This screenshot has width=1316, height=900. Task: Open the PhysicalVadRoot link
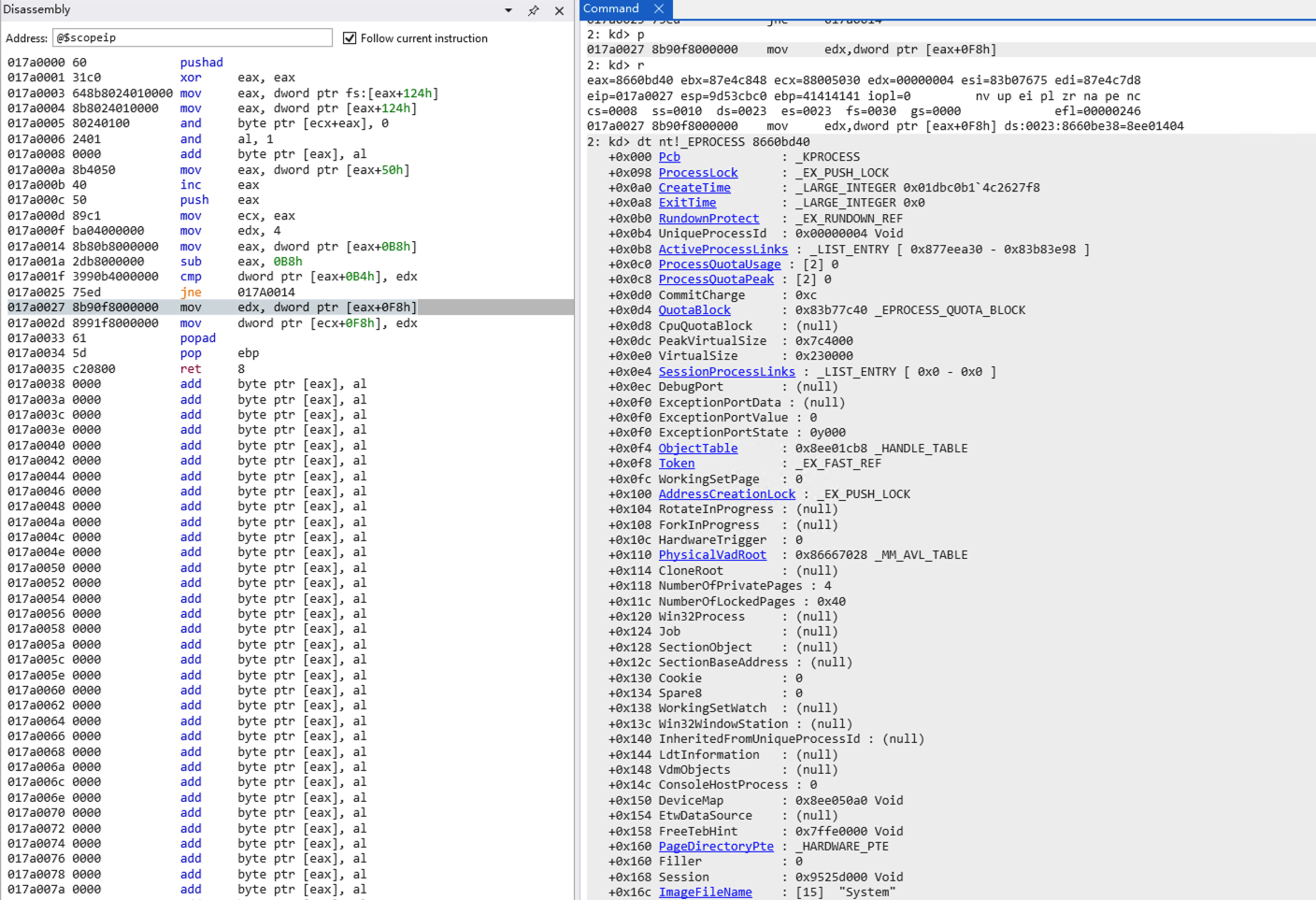point(712,555)
